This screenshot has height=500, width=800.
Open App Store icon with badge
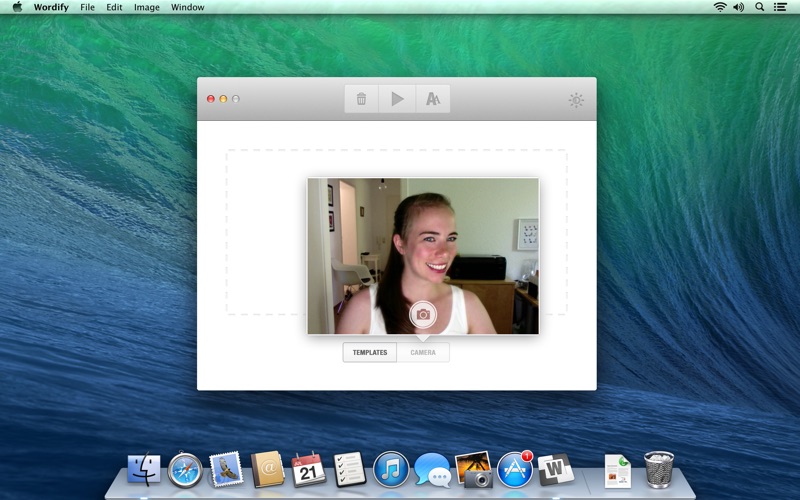tap(515, 469)
